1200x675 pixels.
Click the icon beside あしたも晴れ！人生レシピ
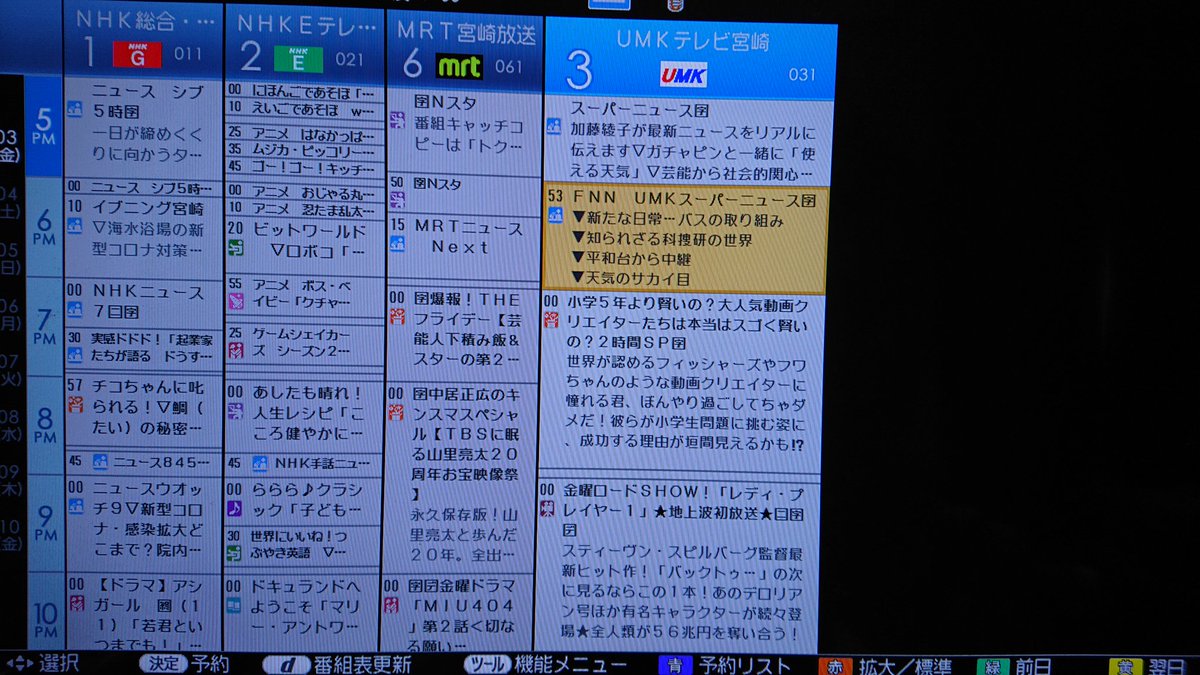click(235, 412)
